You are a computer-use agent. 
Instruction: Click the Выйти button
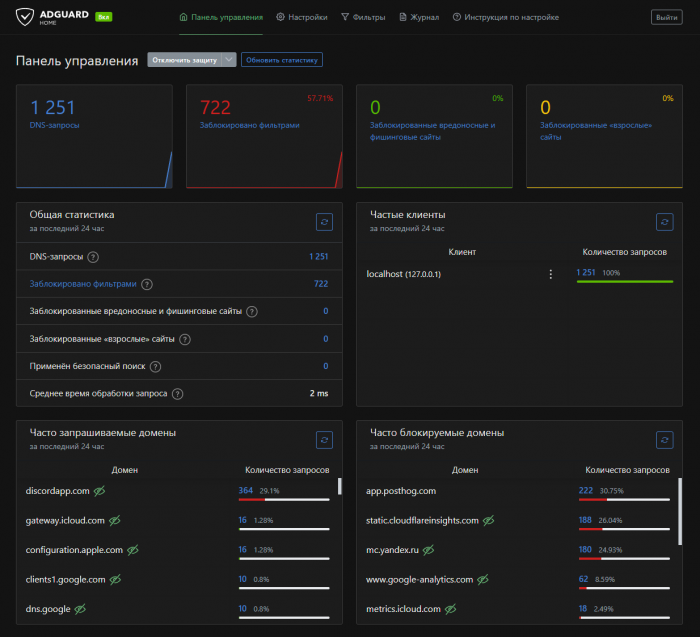[665, 17]
